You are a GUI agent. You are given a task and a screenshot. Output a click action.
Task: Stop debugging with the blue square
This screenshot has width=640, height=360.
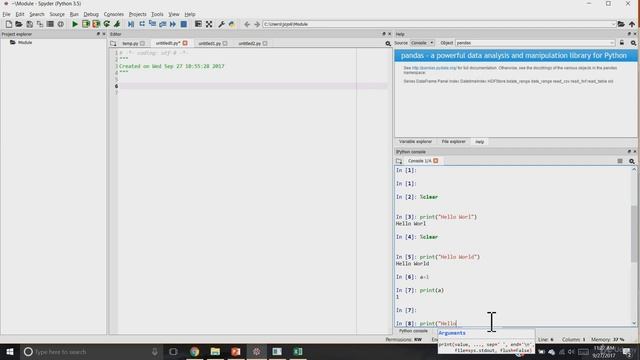pyautogui.click(x=184, y=24)
